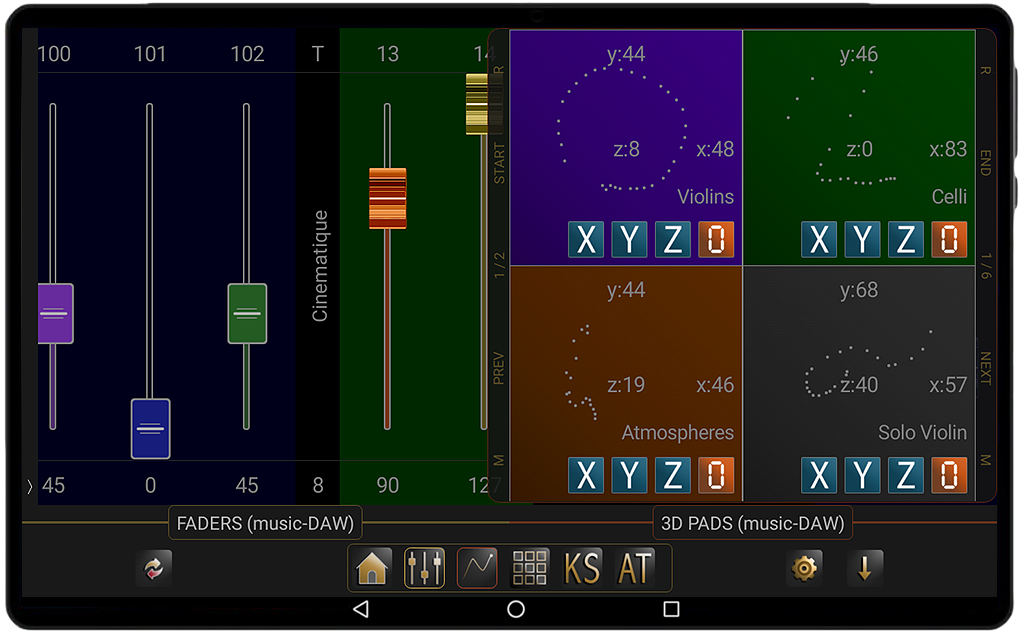This screenshot has height=633, width=1024.
Task: Select the faders mixer view icon
Action: pyautogui.click(x=424, y=569)
